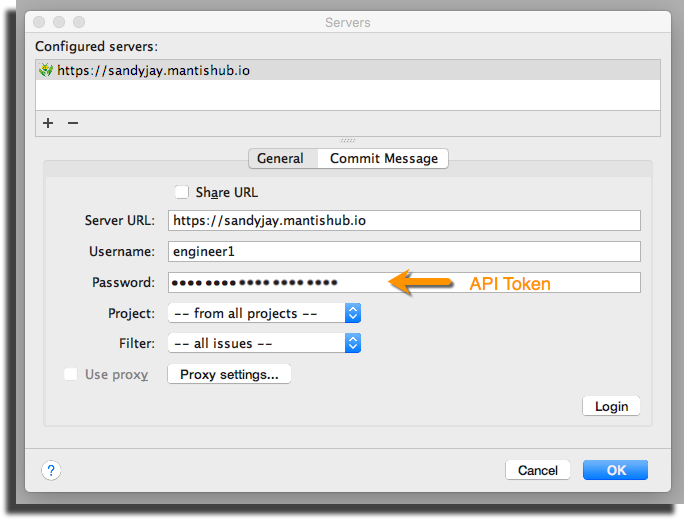Focus the Server URL input field

click(x=404, y=220)
